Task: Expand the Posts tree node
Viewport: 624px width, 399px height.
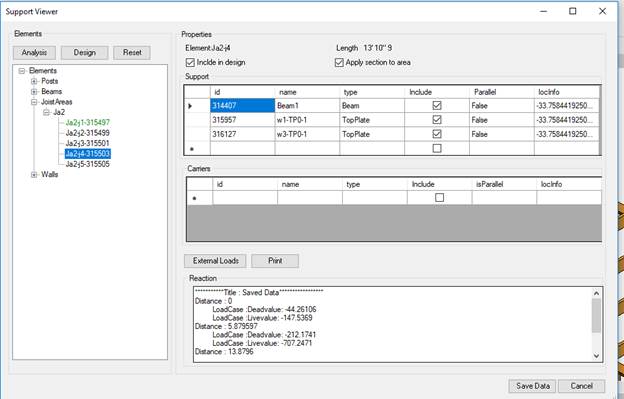Action: pyautogui.click(x=34, y=81)
